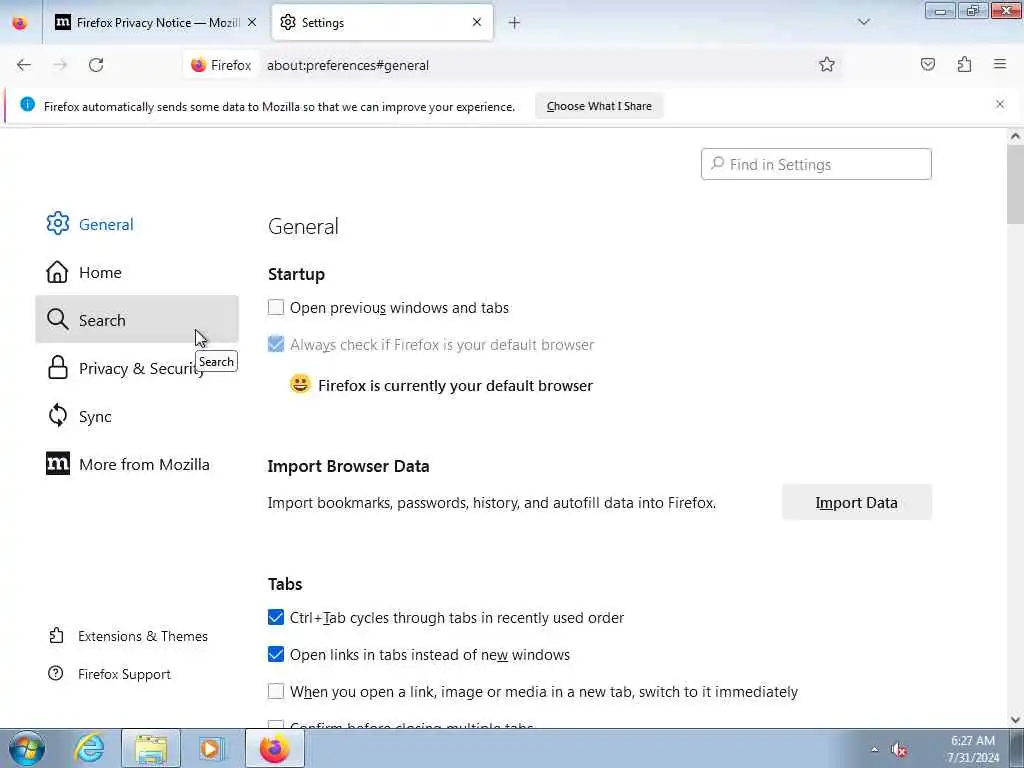Click the Sync arrows icon in sidebar
Image resolution: width=1024 pixels, height=768 pixels.
coord(57,415)
